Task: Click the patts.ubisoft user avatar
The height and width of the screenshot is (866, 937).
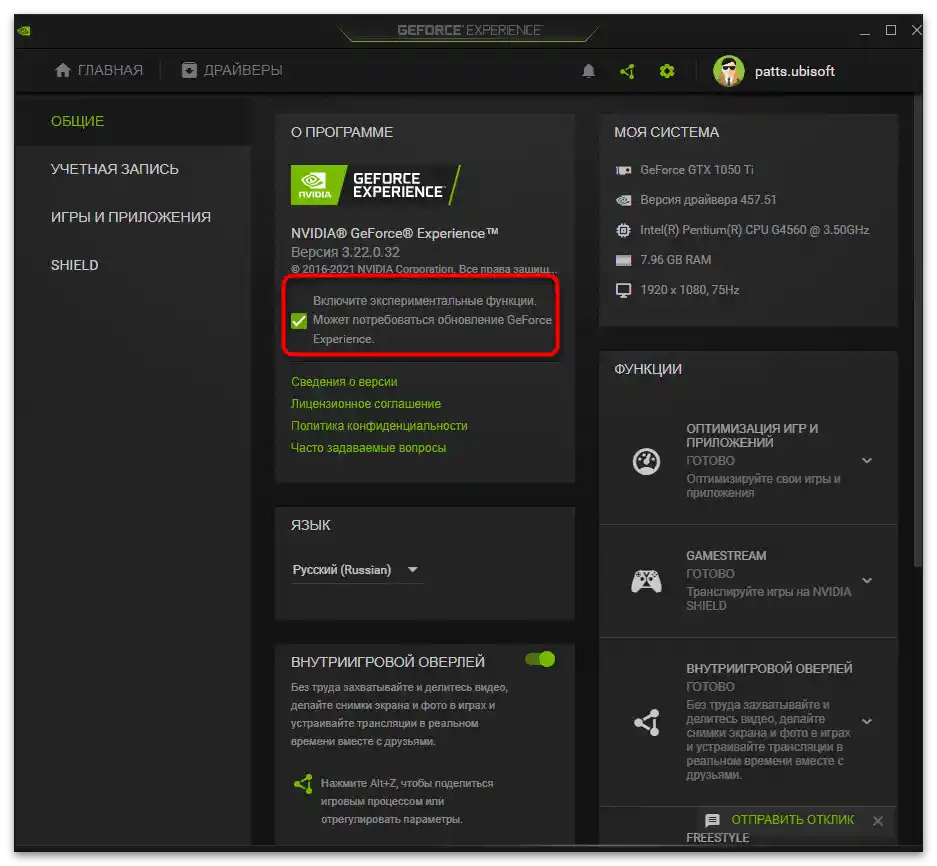Action: coord(728,71)
